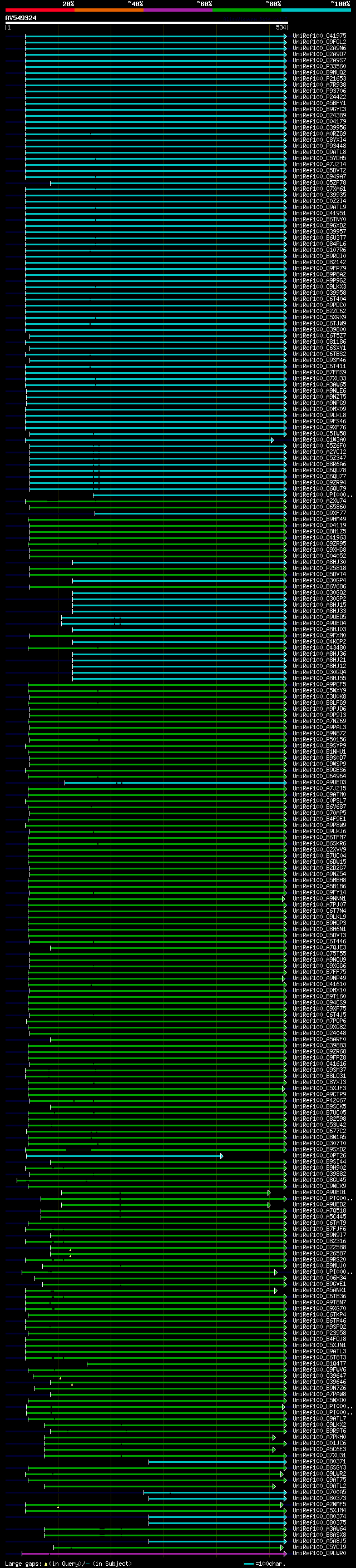
Task: Click the purple ~60% identity legend bar
Action: [179, 10]
